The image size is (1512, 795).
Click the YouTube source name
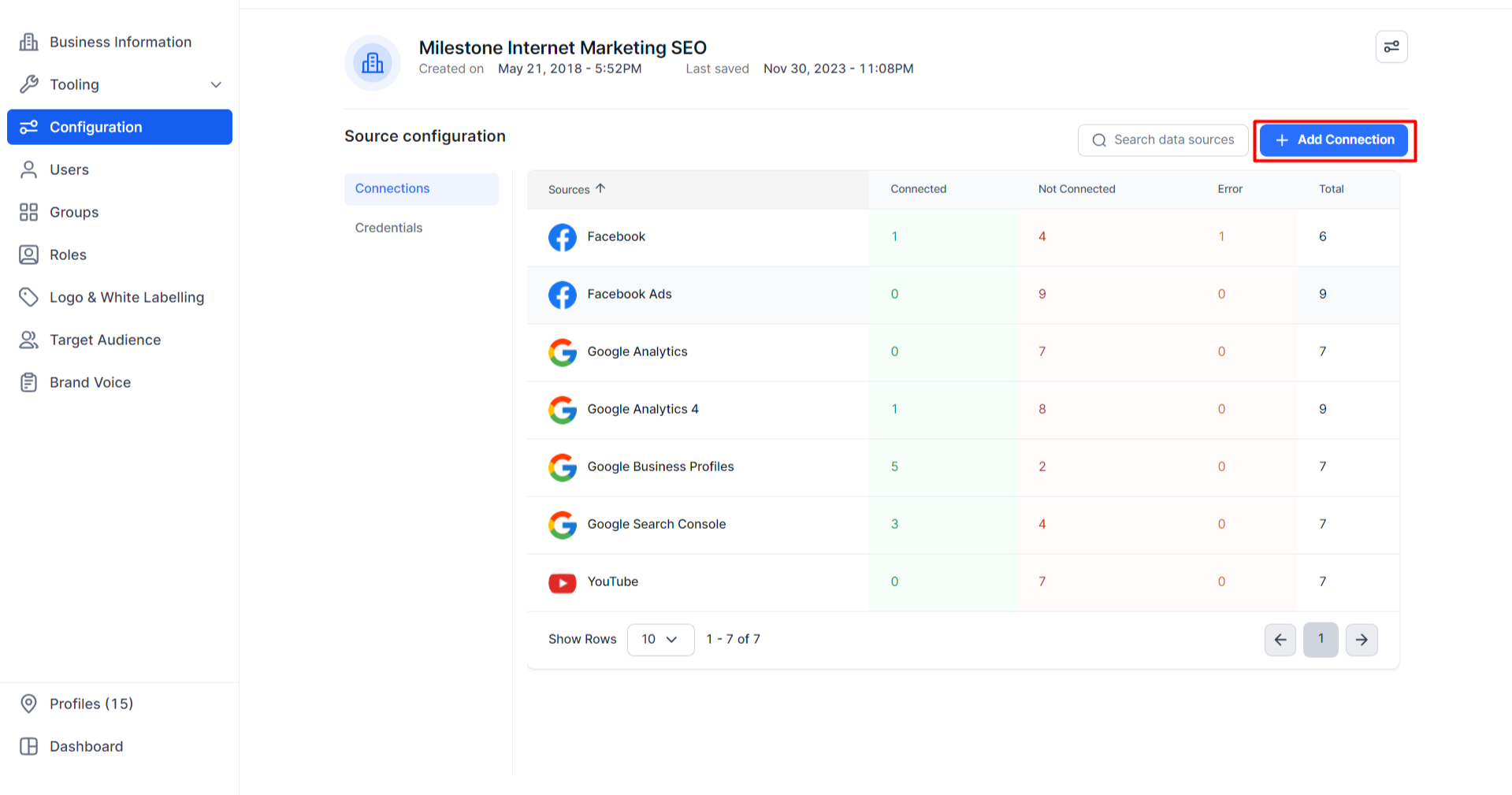(612, 581)
